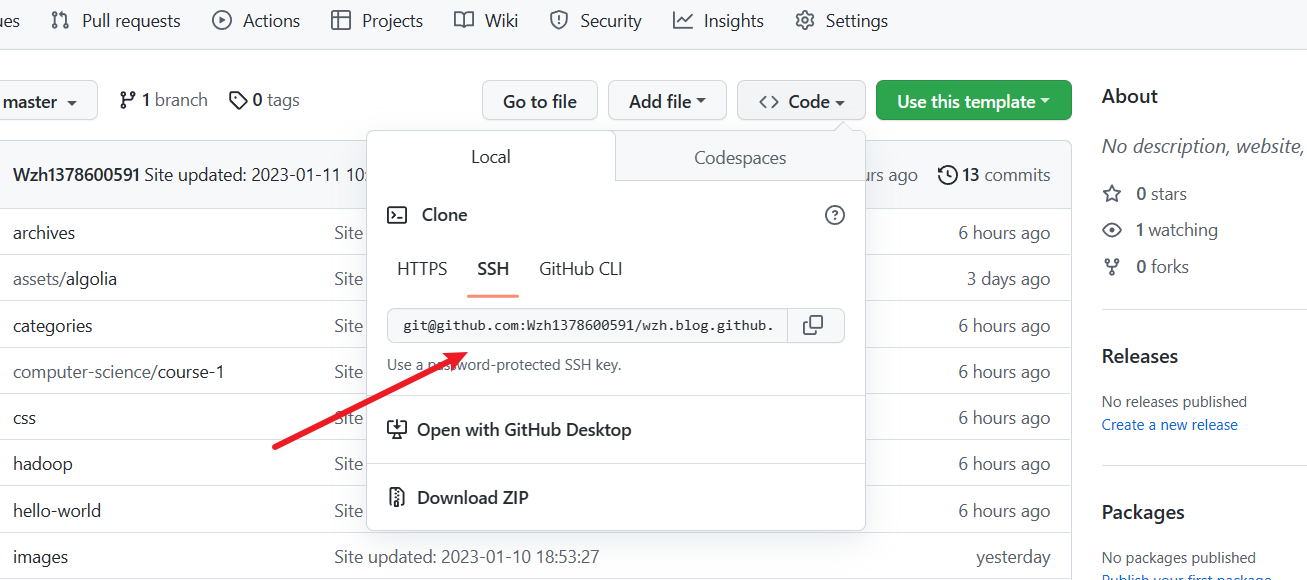This screenshot has width=1307, height=580.
Task: Open commit 'Site updated: 2023-01-10 18:53:27'
Action: (467, 557)
